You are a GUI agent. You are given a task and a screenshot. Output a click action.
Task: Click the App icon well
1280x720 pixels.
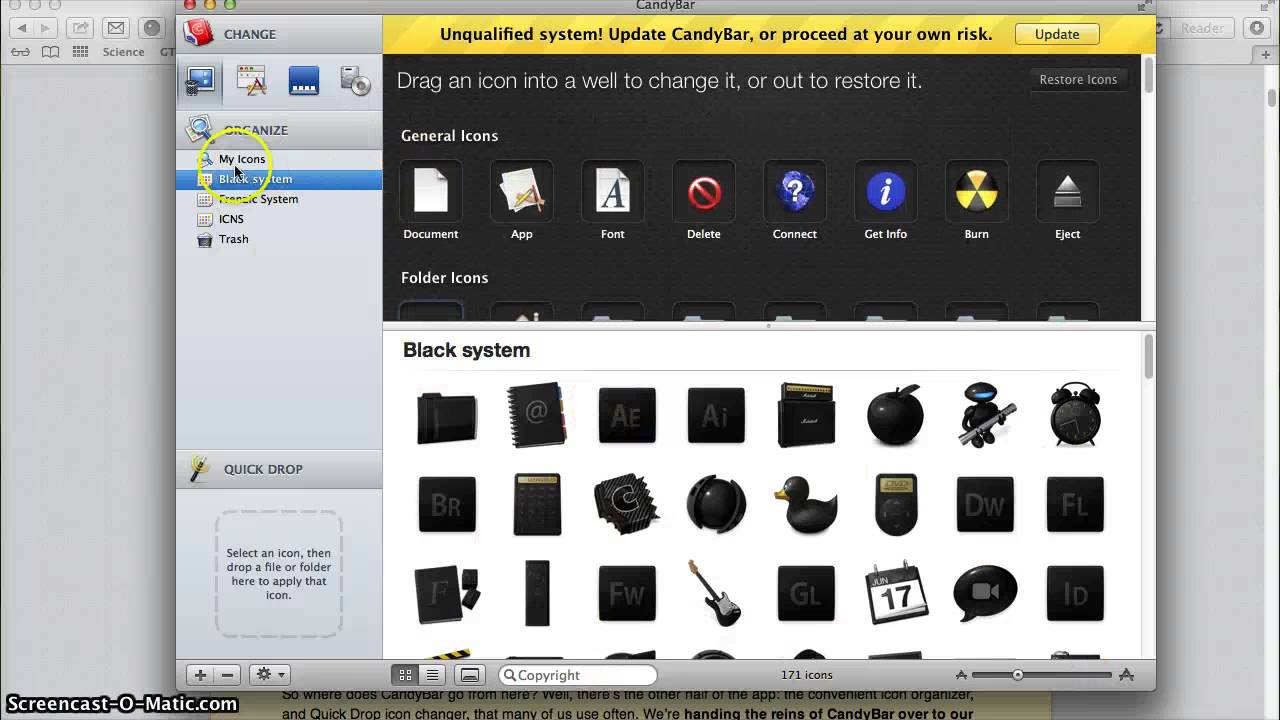point(522,190)
